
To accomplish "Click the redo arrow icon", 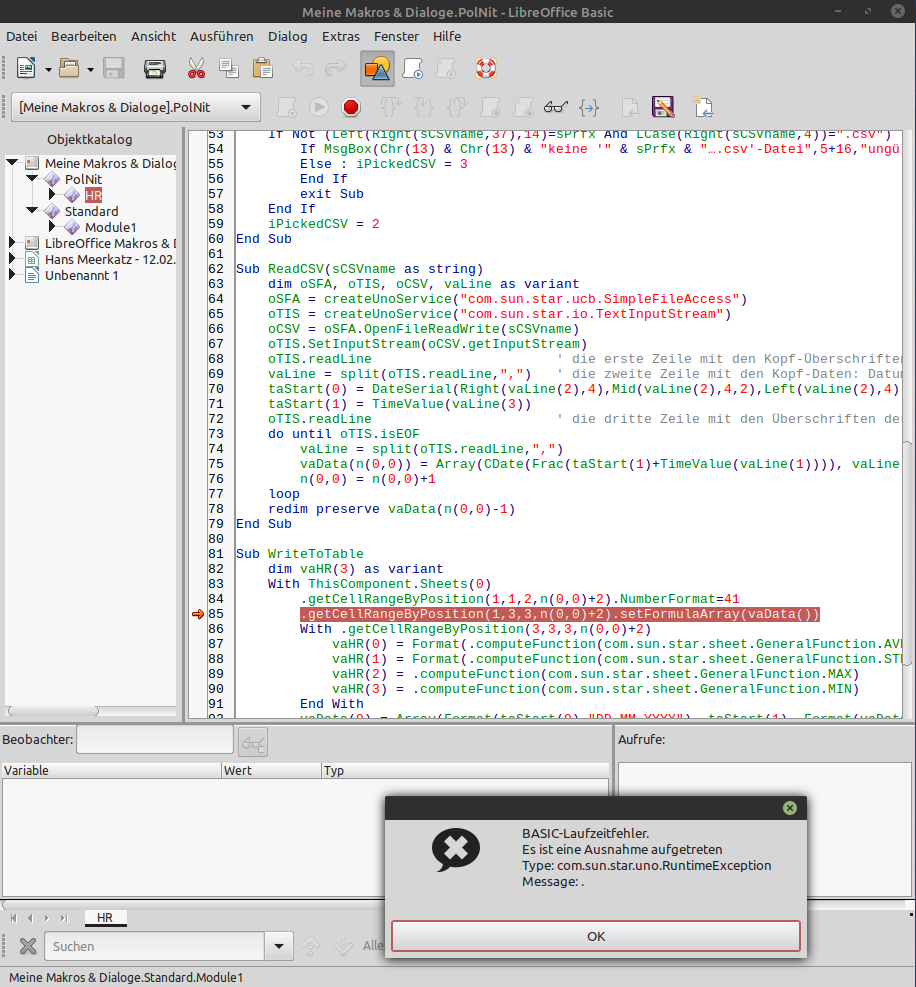I will [x=336, y=68].
